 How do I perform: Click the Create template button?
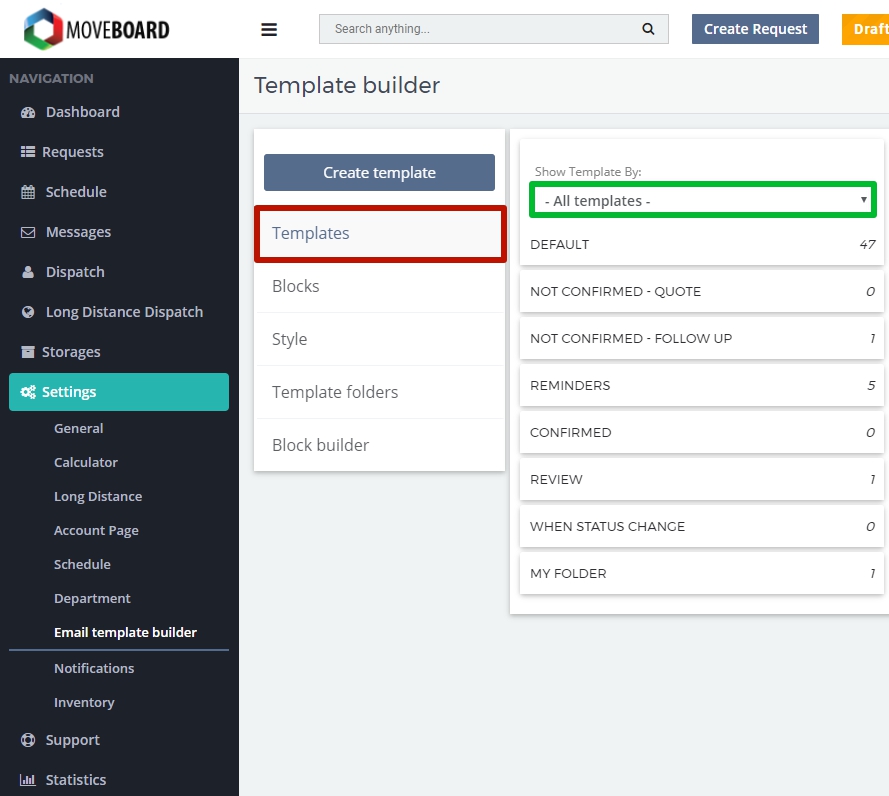click(x=379, y=172)
